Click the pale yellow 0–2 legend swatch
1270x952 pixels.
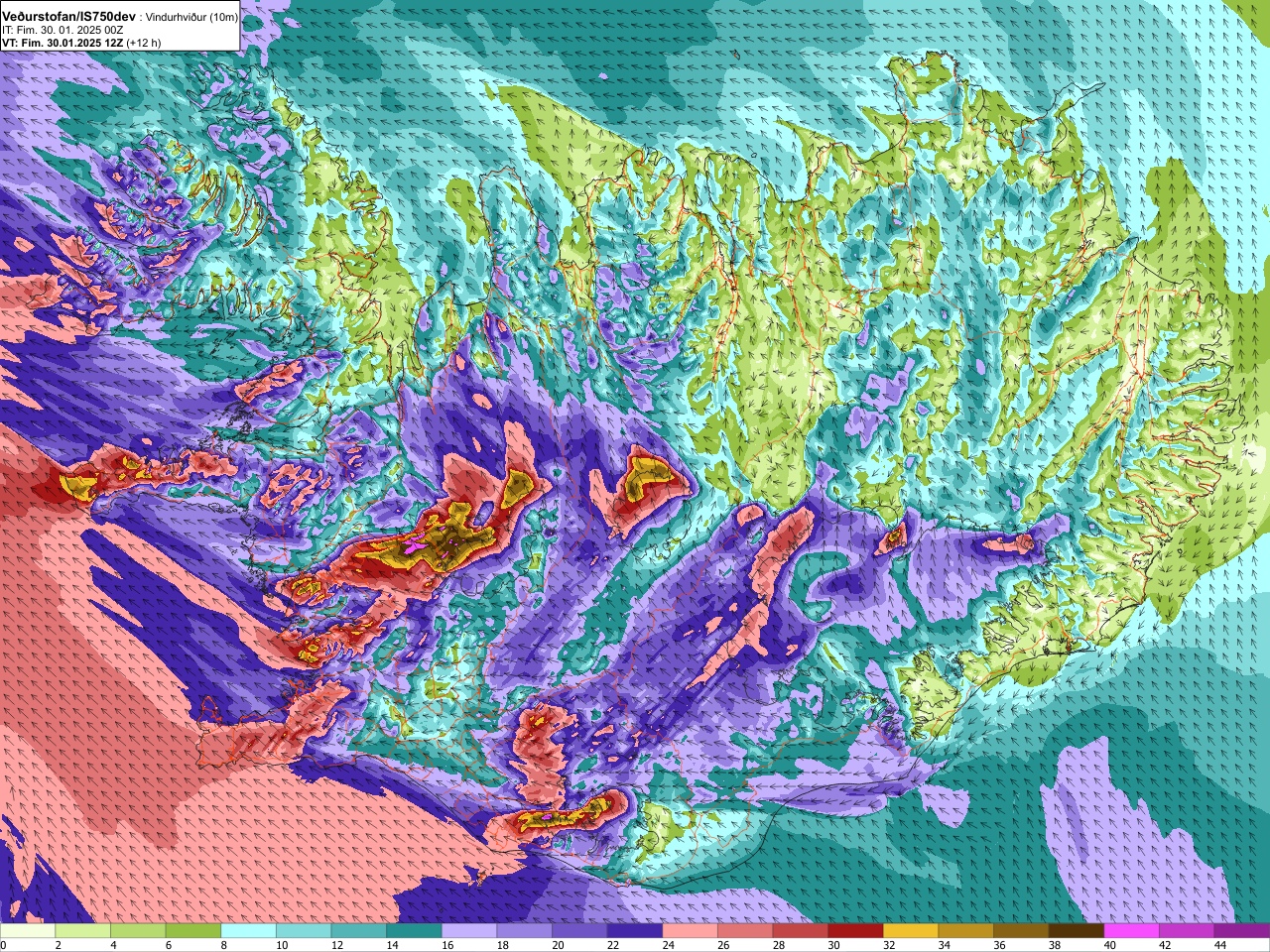28,931
